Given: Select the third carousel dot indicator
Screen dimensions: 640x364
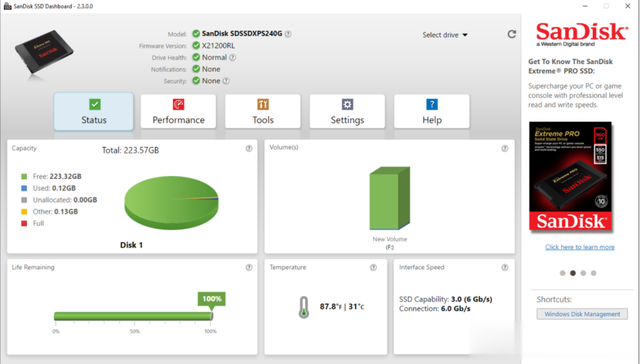Looking at the screenshot, I should tap(583, 273).
